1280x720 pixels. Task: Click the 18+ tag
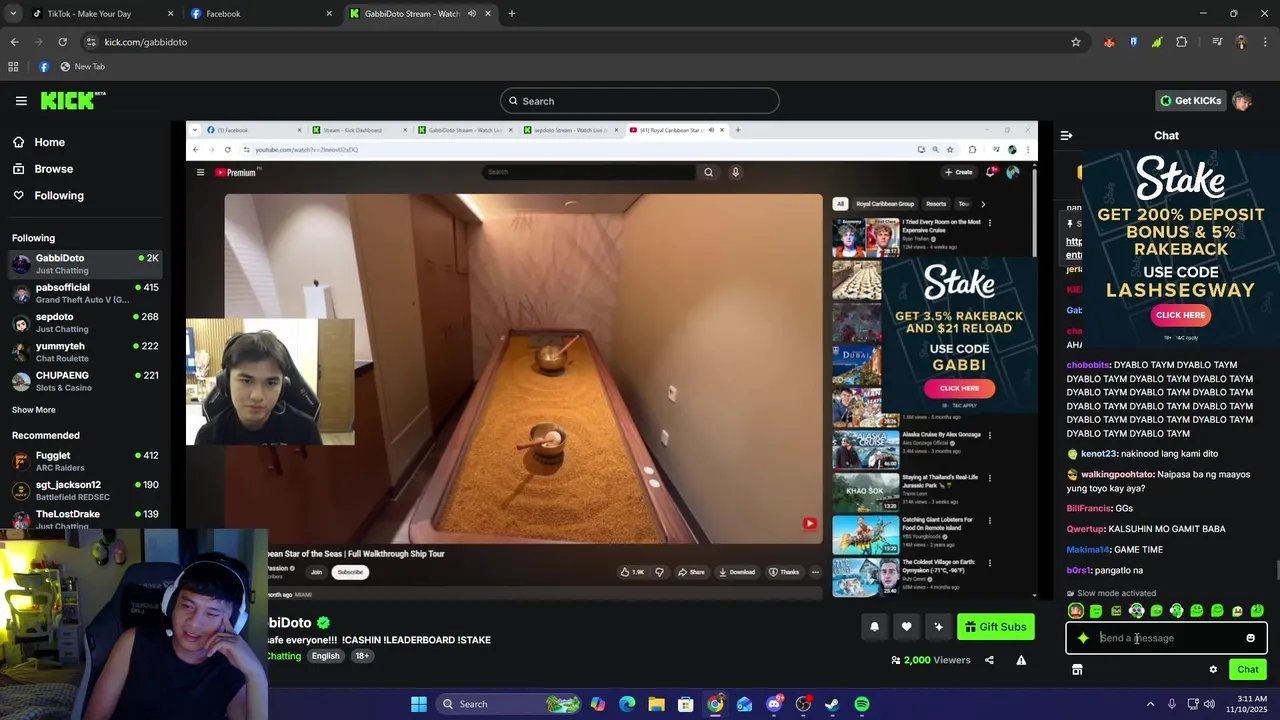pos(362,656)
